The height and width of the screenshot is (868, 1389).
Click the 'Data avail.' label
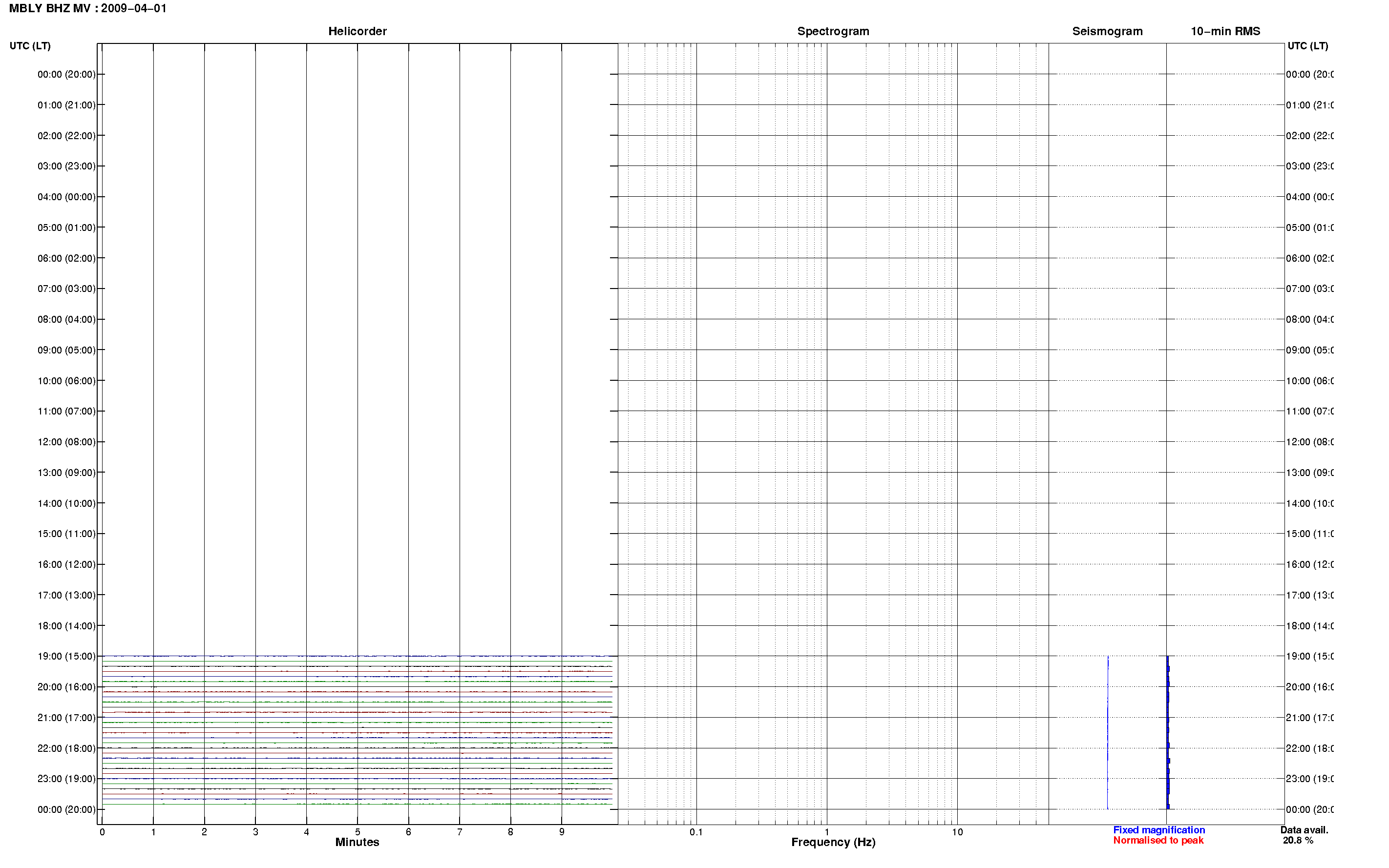1304,830
